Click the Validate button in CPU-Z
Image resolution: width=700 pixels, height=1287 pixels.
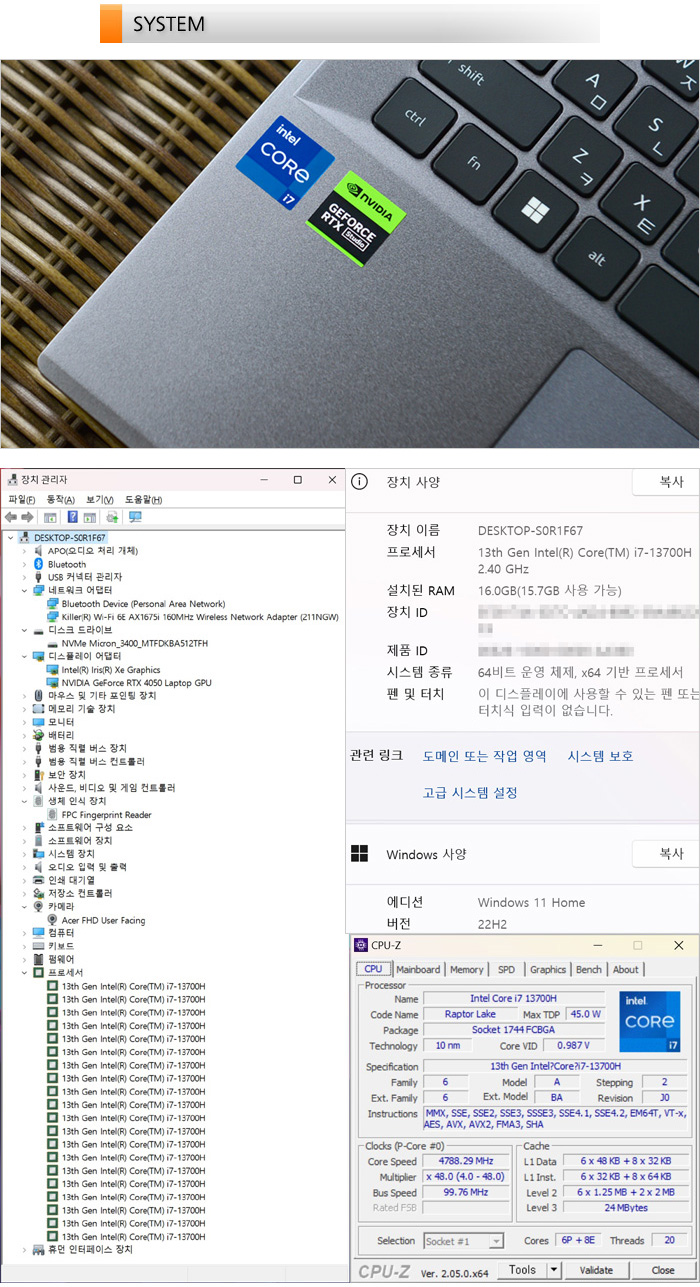597,1270
